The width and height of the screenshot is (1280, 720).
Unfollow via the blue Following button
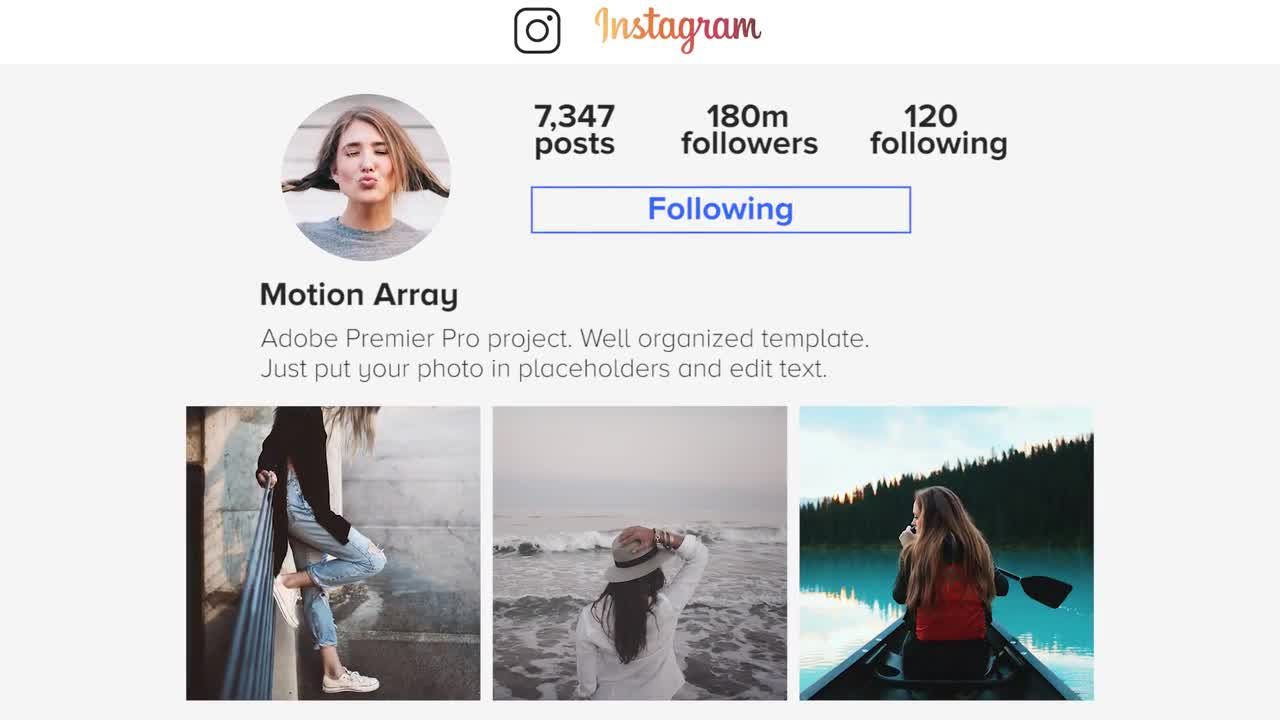click(x=720, y=210)
